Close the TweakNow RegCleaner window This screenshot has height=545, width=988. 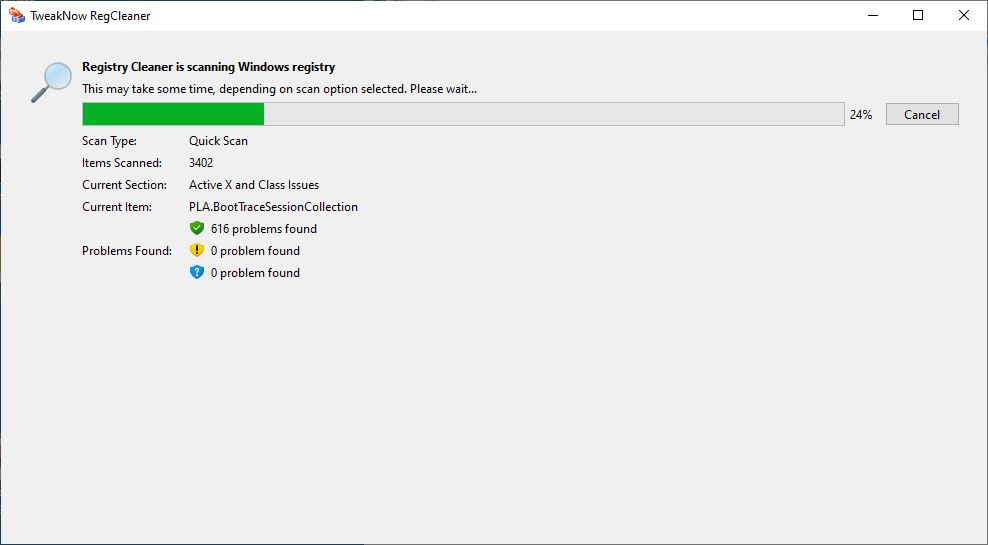pos(963,15)
